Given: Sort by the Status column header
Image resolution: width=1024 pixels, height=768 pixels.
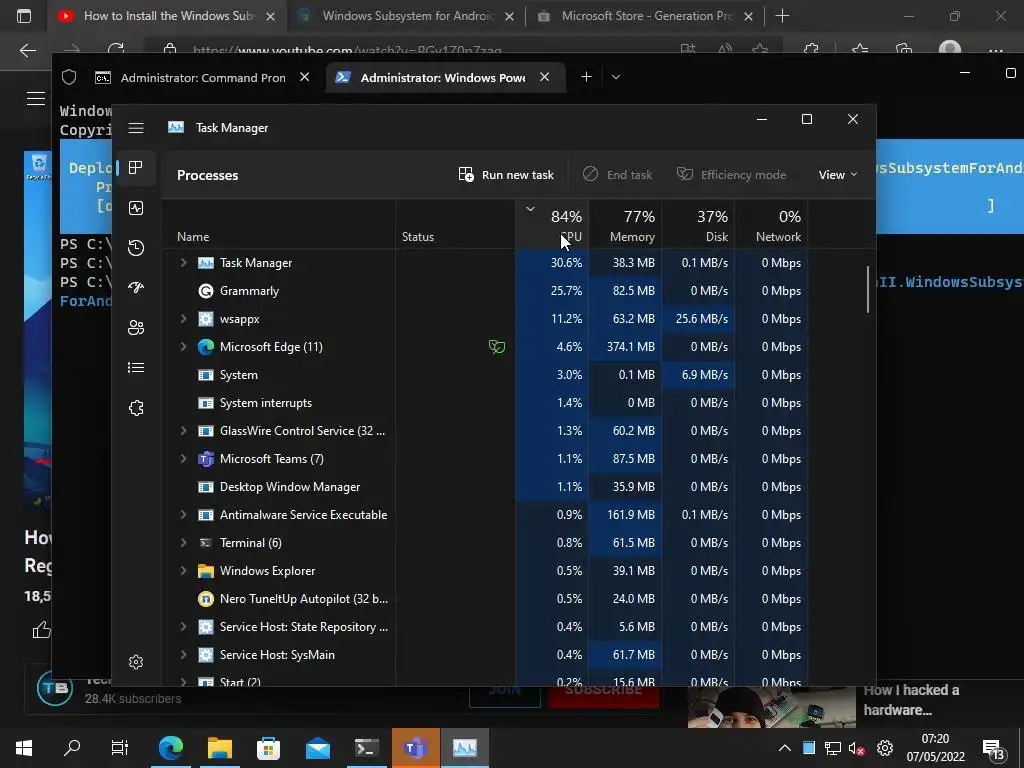Looking at the screenshot, I should 418,236.
